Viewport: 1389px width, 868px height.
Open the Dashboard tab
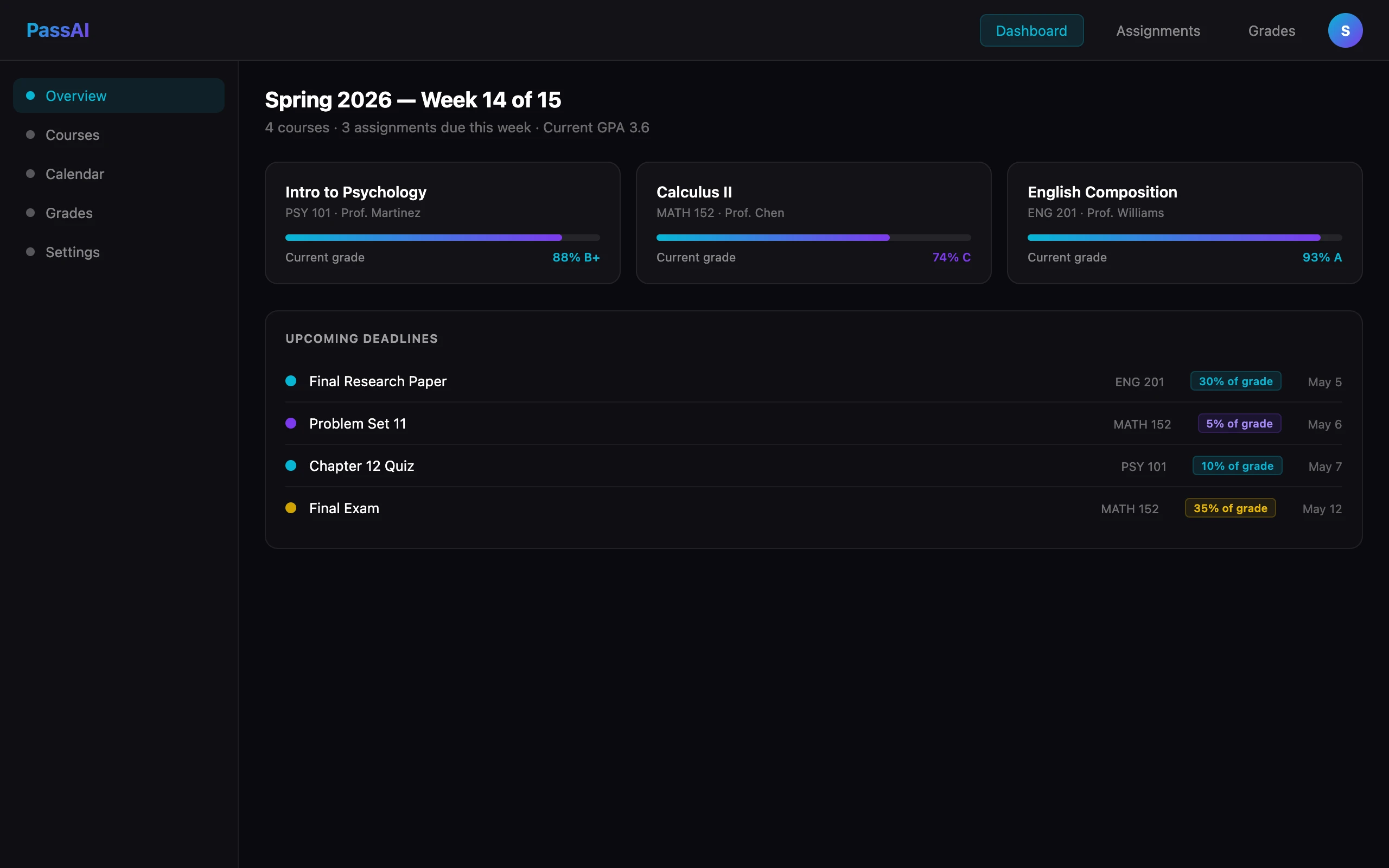tap(1031, 30)
